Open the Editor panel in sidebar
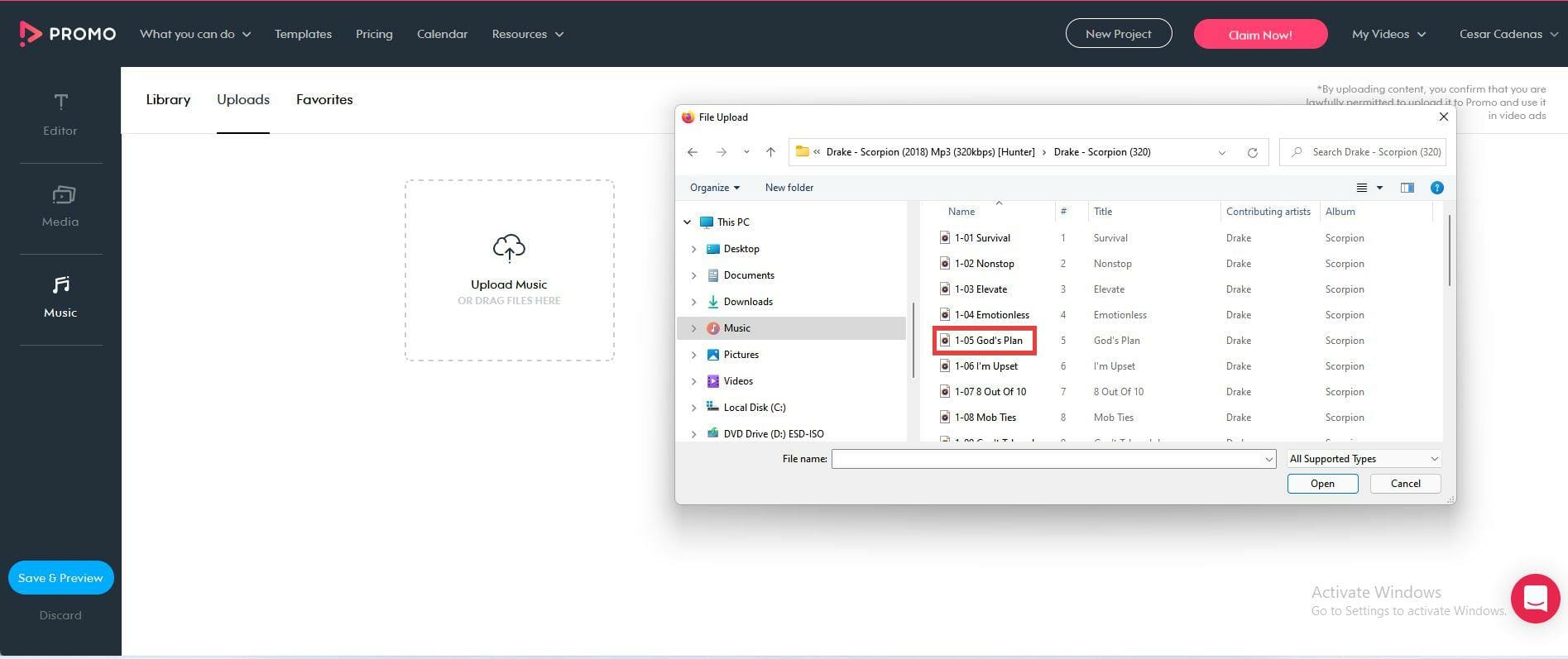The width and height of the screenshot is (1568, 659). pyautogui.click(x=60, y=114)
